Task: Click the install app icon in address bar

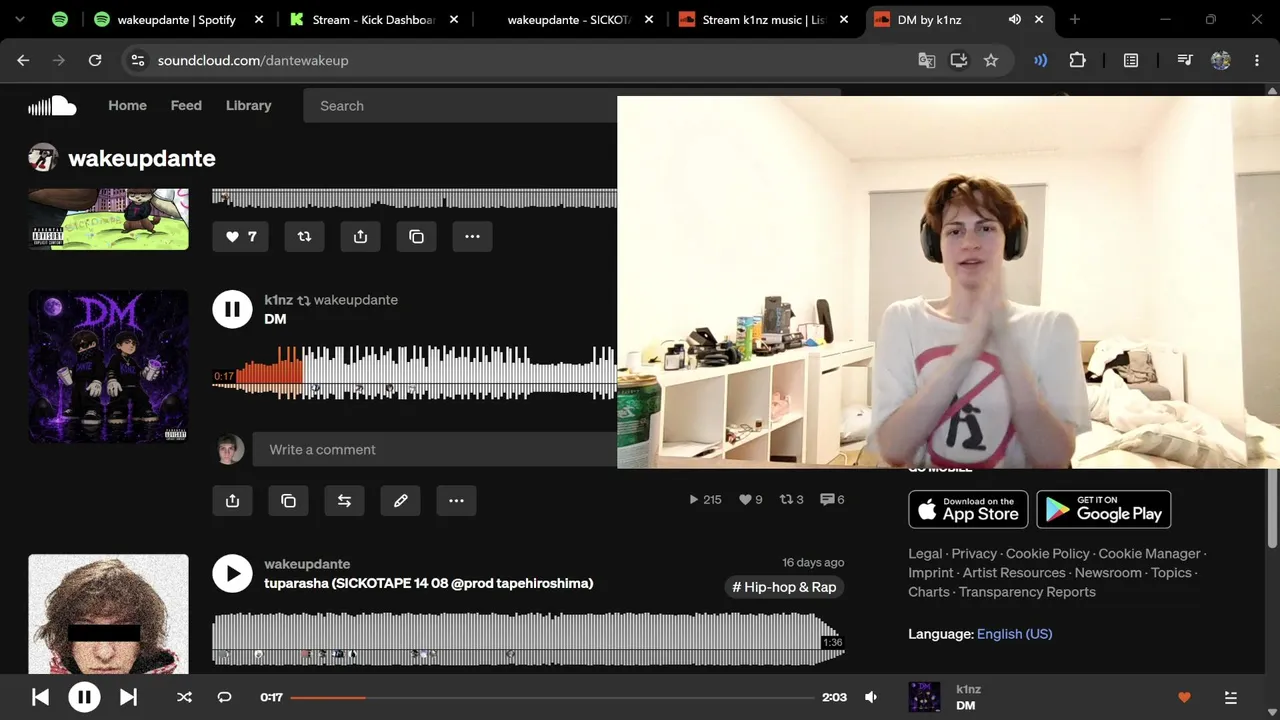Action: click(x=959, y=60)
